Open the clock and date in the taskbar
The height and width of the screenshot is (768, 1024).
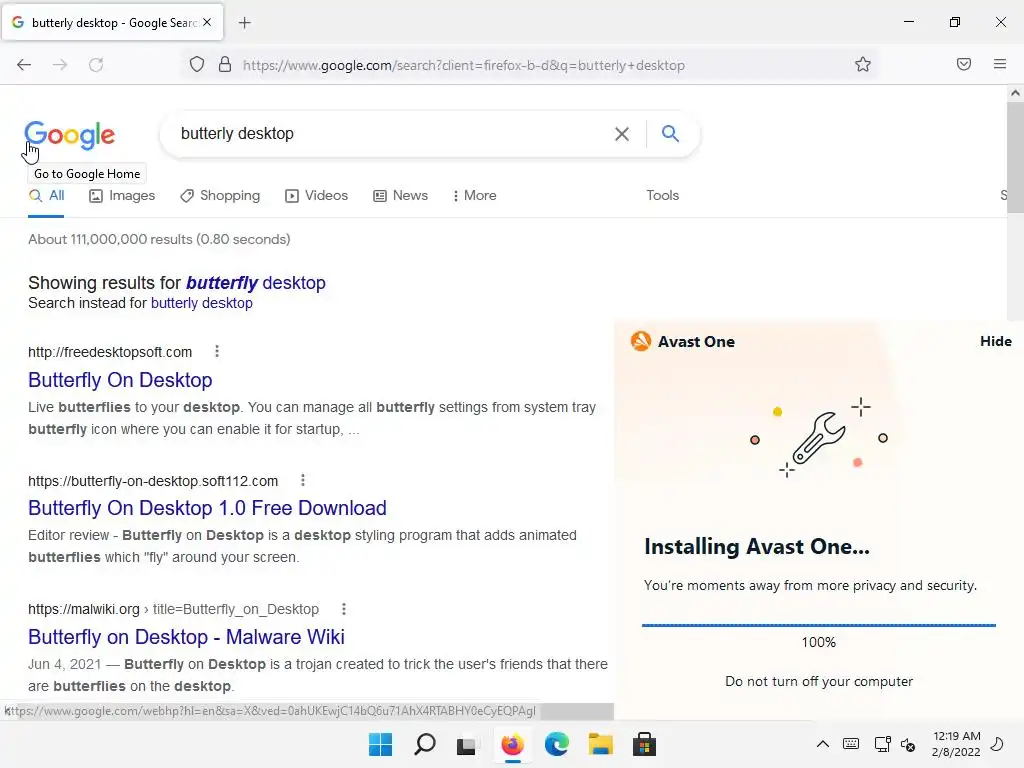pyautogui.click(x=956, y=744)
